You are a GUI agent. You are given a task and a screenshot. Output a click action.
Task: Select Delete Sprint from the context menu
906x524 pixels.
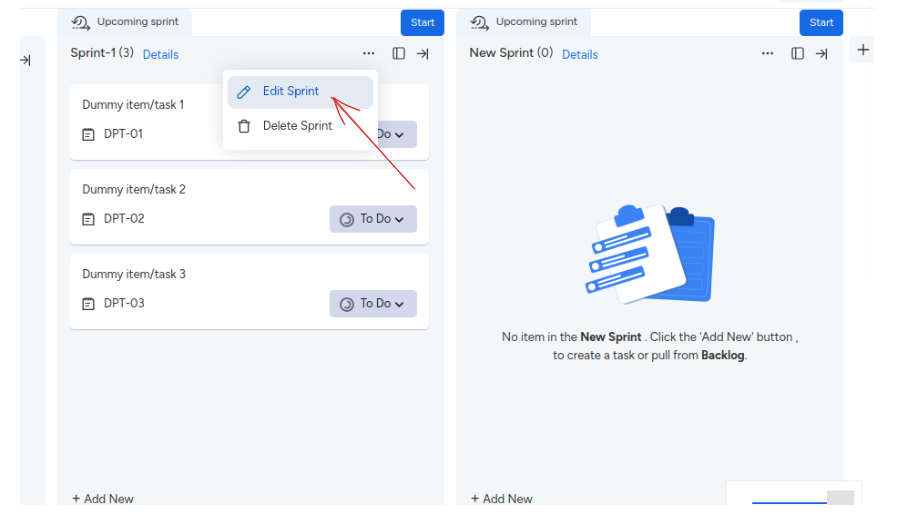(296, 126)
